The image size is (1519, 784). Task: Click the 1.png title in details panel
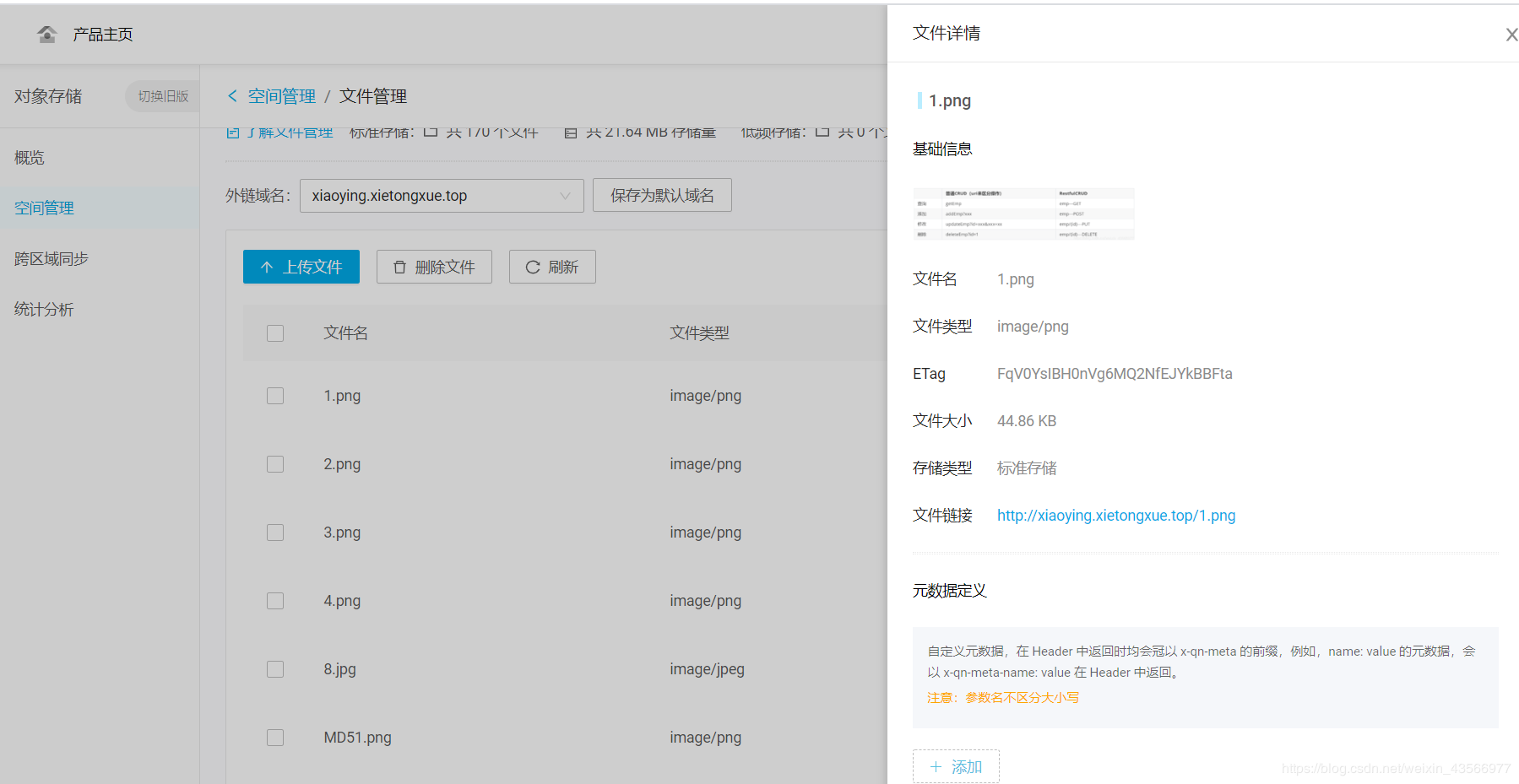tap(950, 100)
